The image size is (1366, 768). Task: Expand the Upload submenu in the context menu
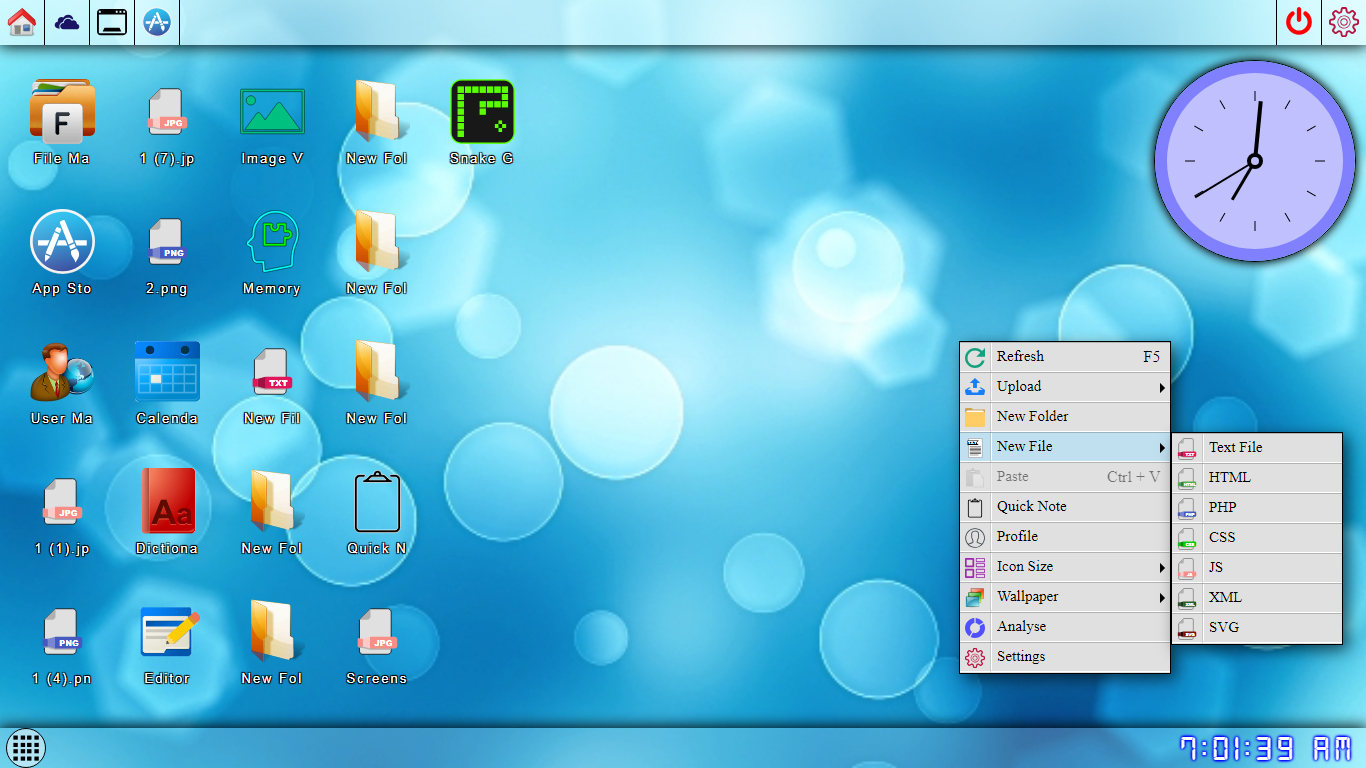click(1065, 387)
